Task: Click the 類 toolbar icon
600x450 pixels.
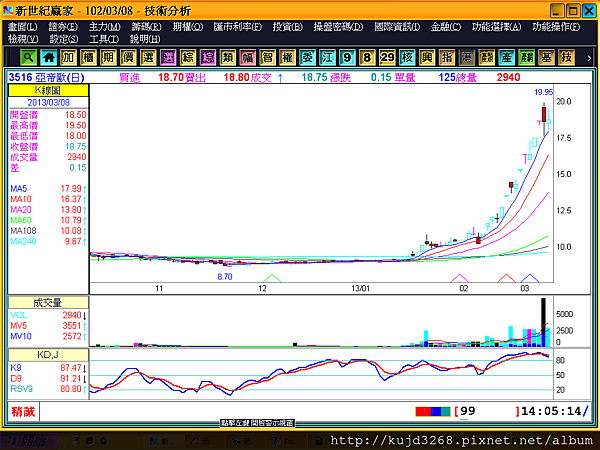Action: [x=228, y=58]
